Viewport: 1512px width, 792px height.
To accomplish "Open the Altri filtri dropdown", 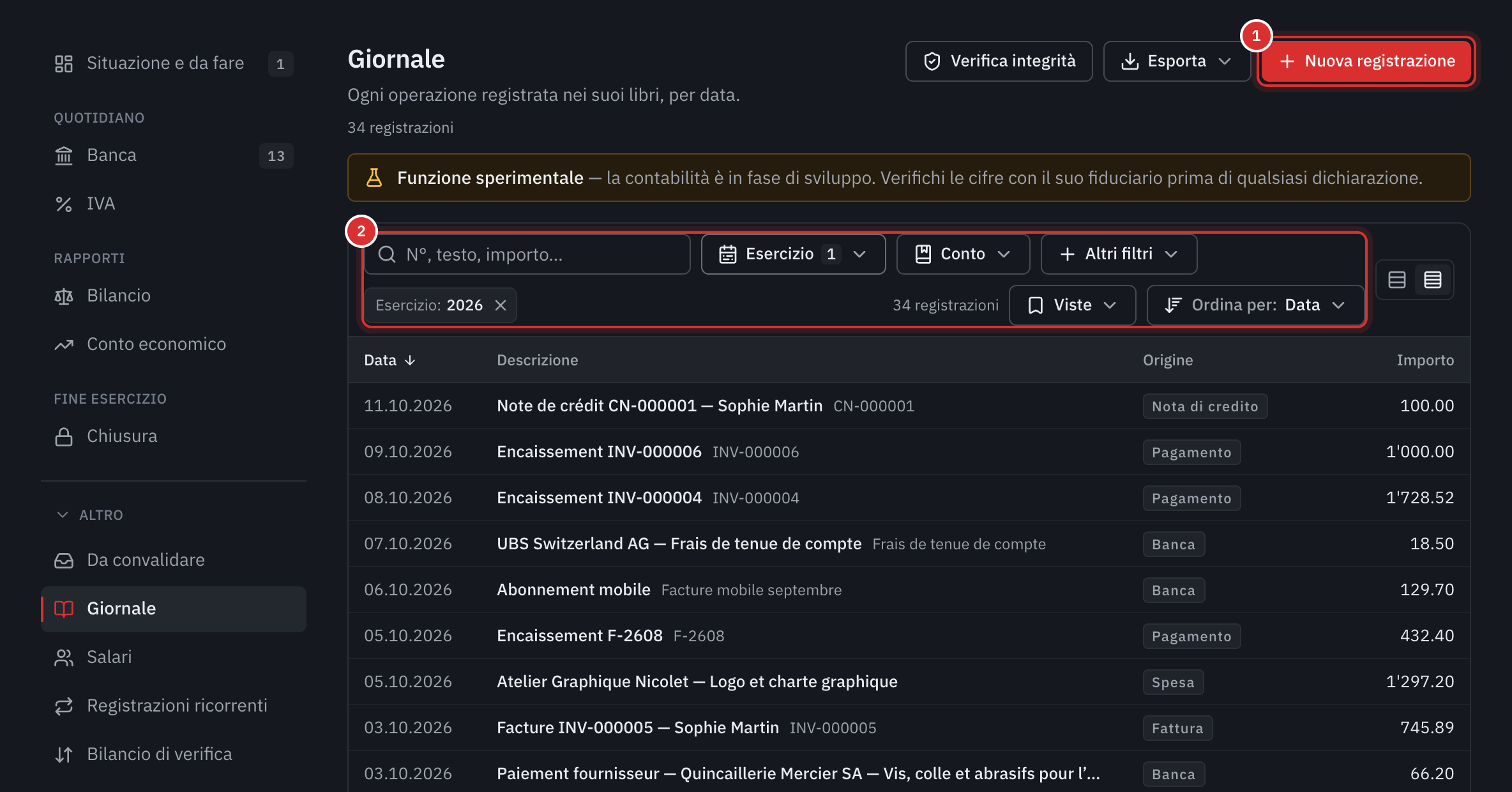I will coord(1119,254).
